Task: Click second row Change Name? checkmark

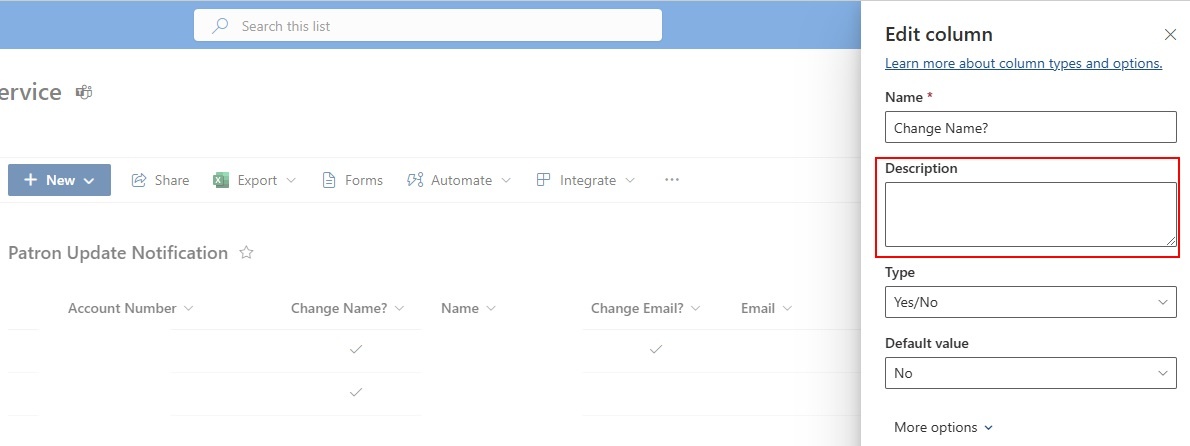Action: 356,392
